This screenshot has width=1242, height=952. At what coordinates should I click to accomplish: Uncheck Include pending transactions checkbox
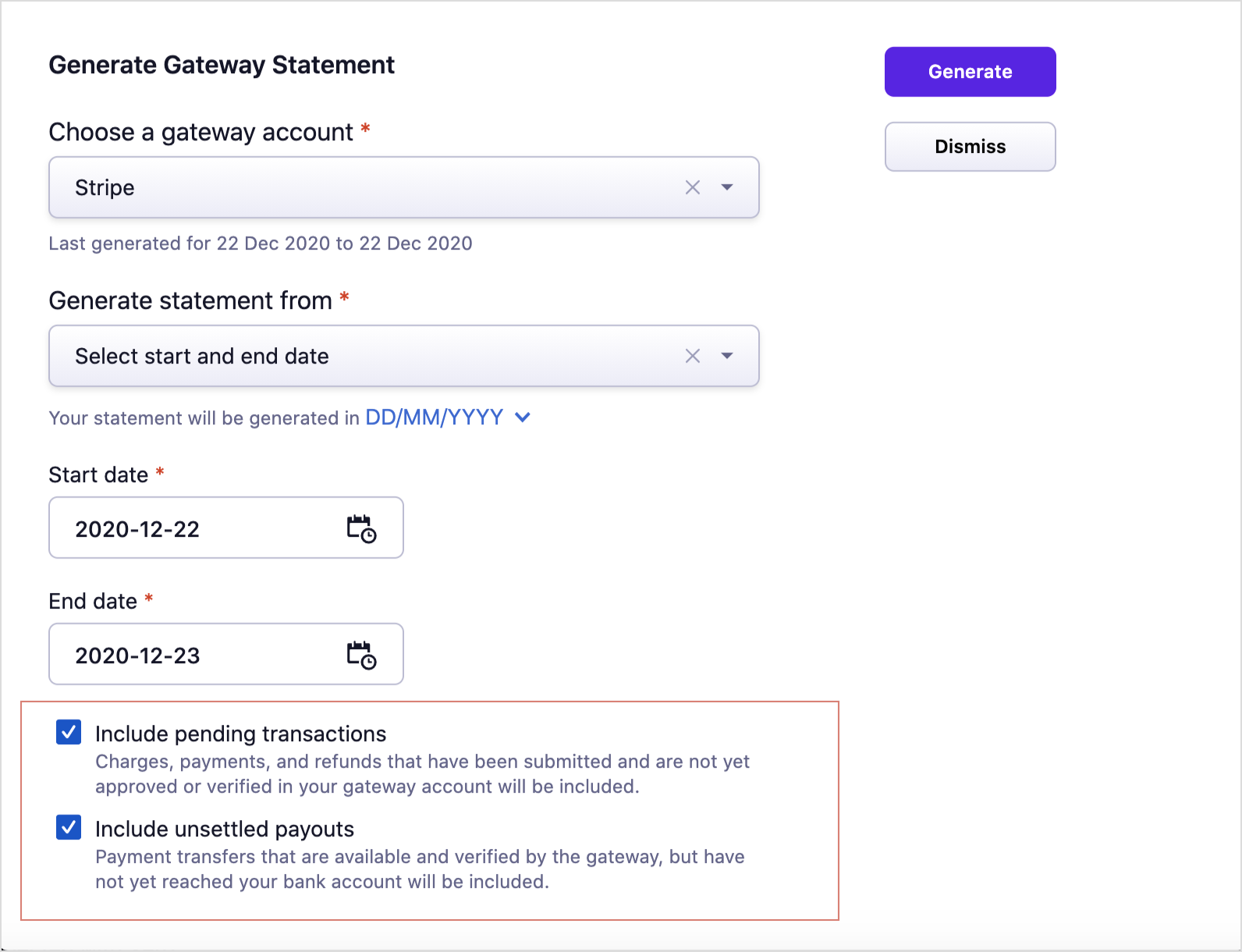click(69, 732)
